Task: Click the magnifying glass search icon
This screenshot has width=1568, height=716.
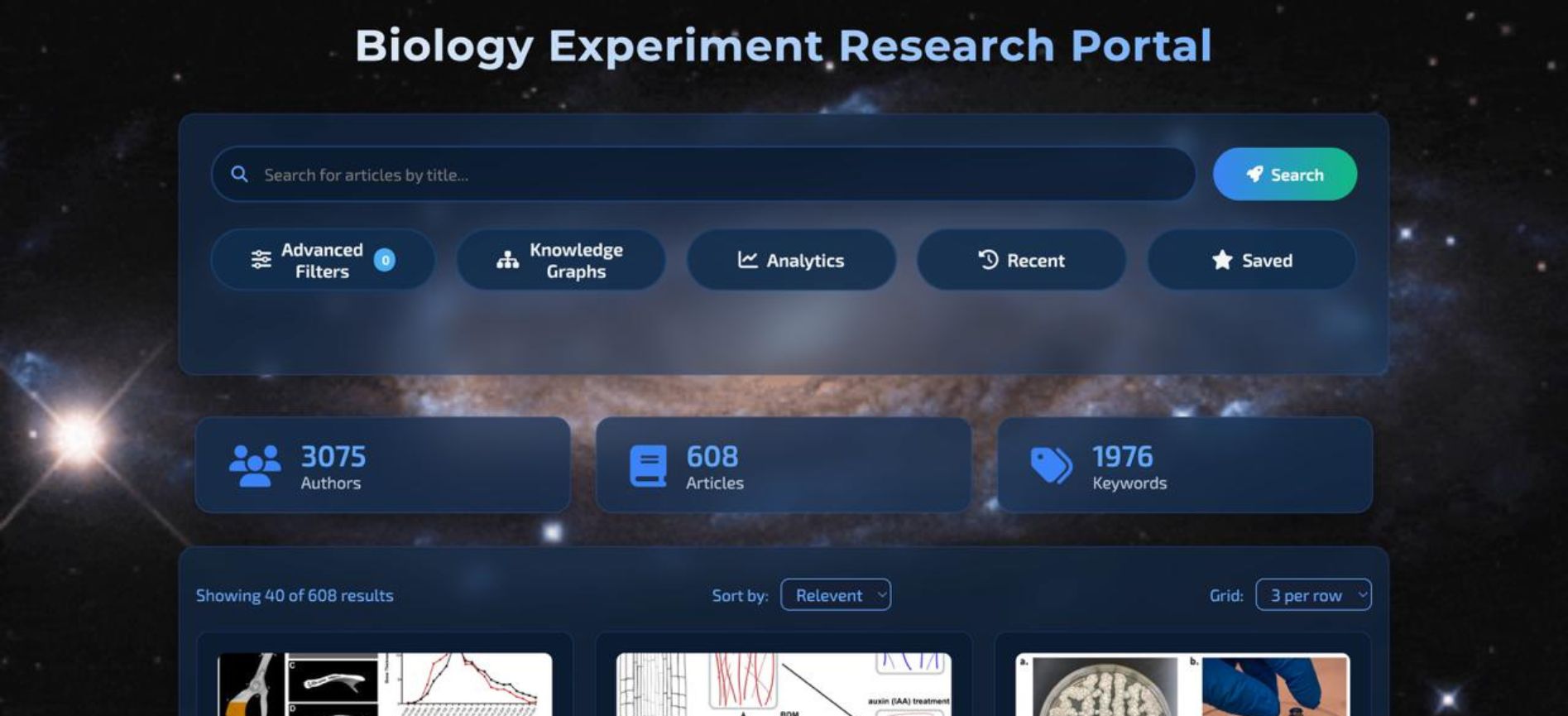Action: [x=239, y=174]
